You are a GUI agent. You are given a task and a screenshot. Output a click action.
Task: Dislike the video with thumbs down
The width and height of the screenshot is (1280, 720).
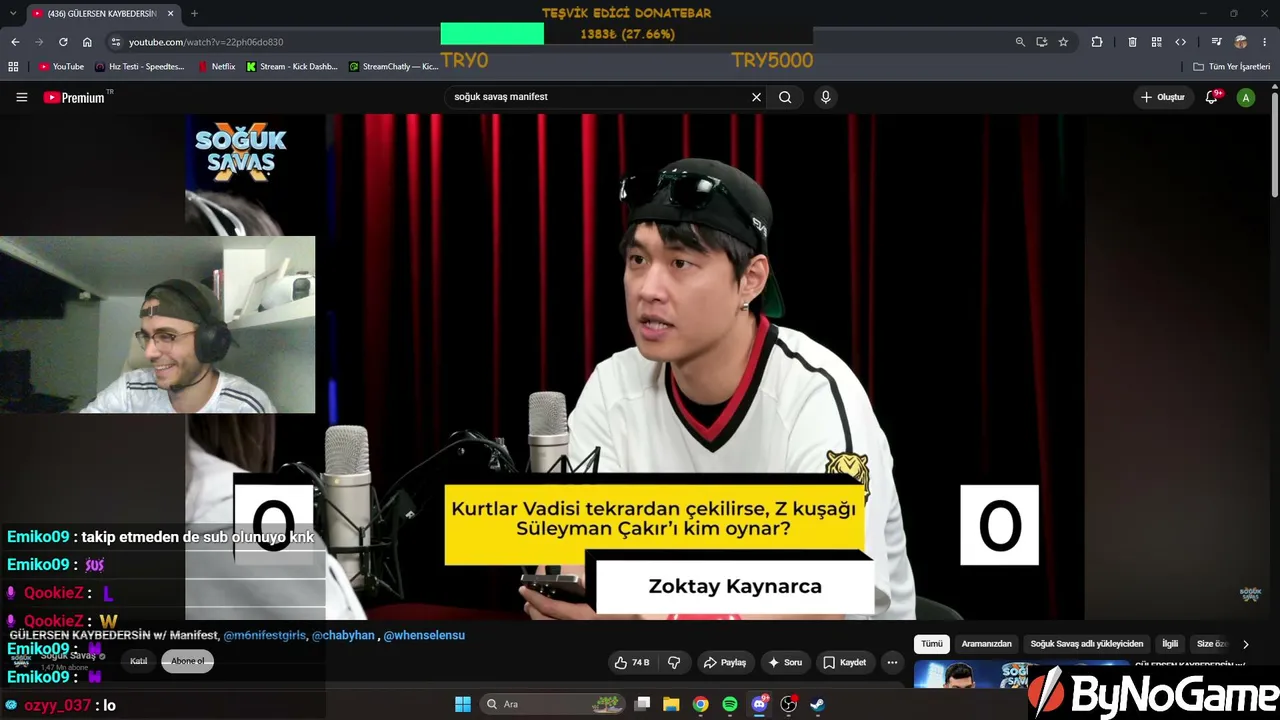pos(674,662)
